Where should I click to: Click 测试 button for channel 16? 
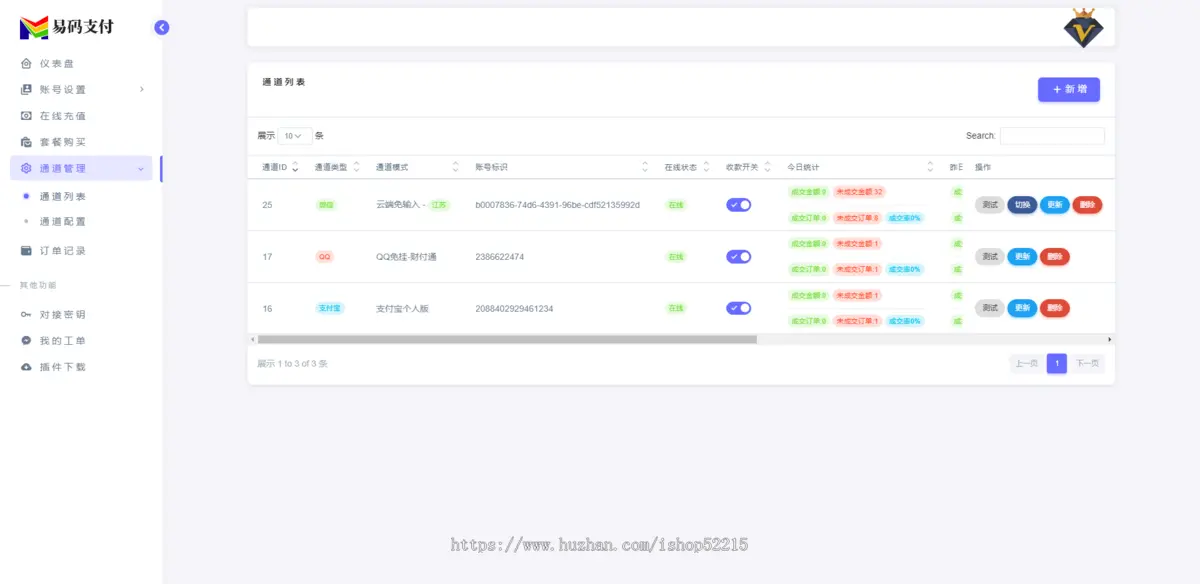989,308
